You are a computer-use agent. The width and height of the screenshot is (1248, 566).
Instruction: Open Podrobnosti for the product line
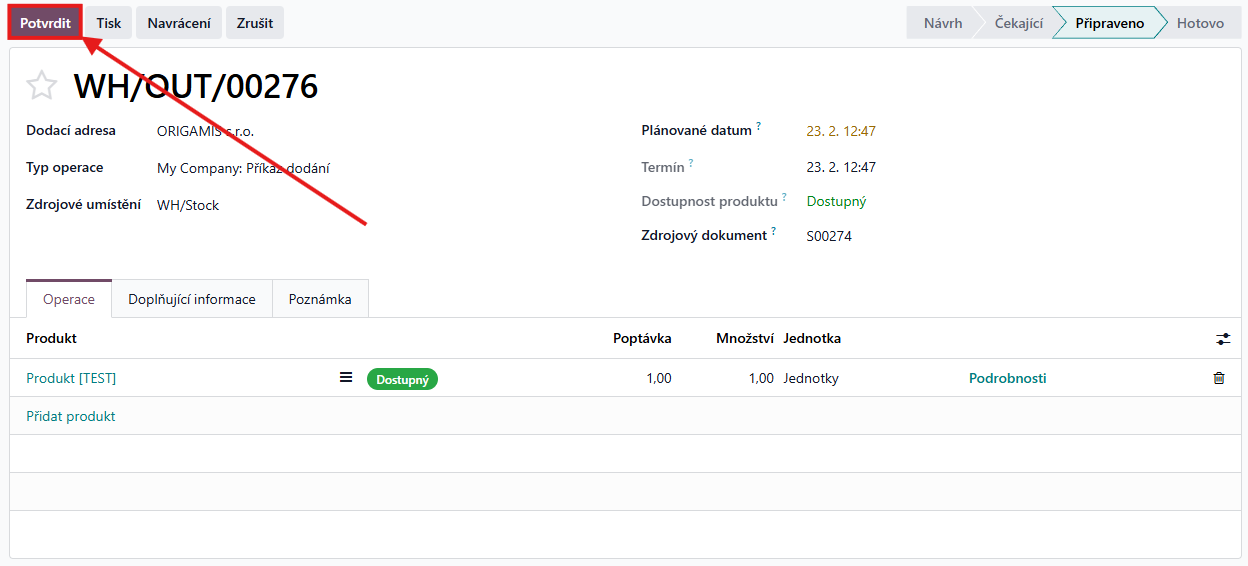coord(1007,378)
